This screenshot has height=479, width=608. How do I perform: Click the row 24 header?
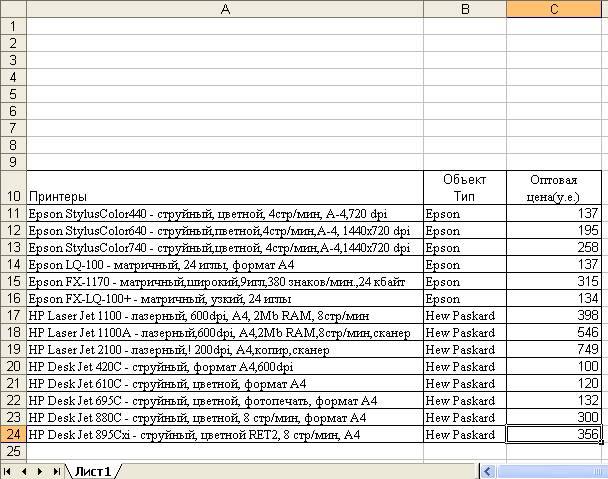[12, 435]
